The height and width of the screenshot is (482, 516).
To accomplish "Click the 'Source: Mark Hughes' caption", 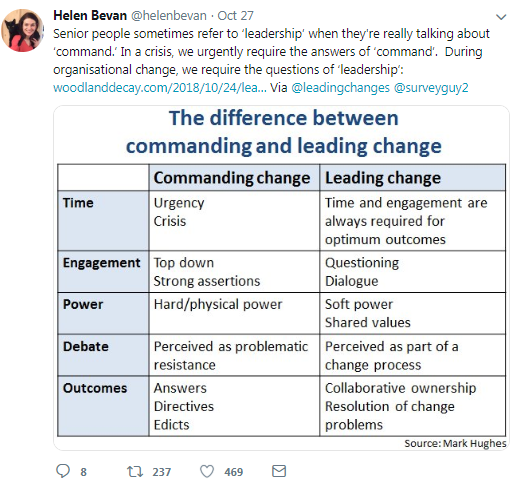I will pos(455,443).
